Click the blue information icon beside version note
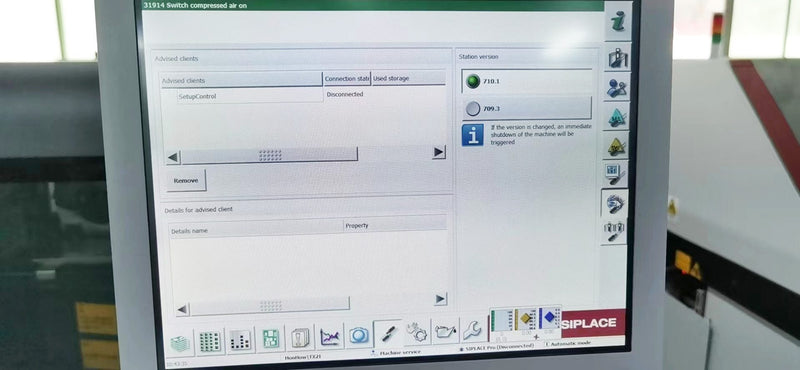This screenshot has height=370, width=800. point(473,135)
